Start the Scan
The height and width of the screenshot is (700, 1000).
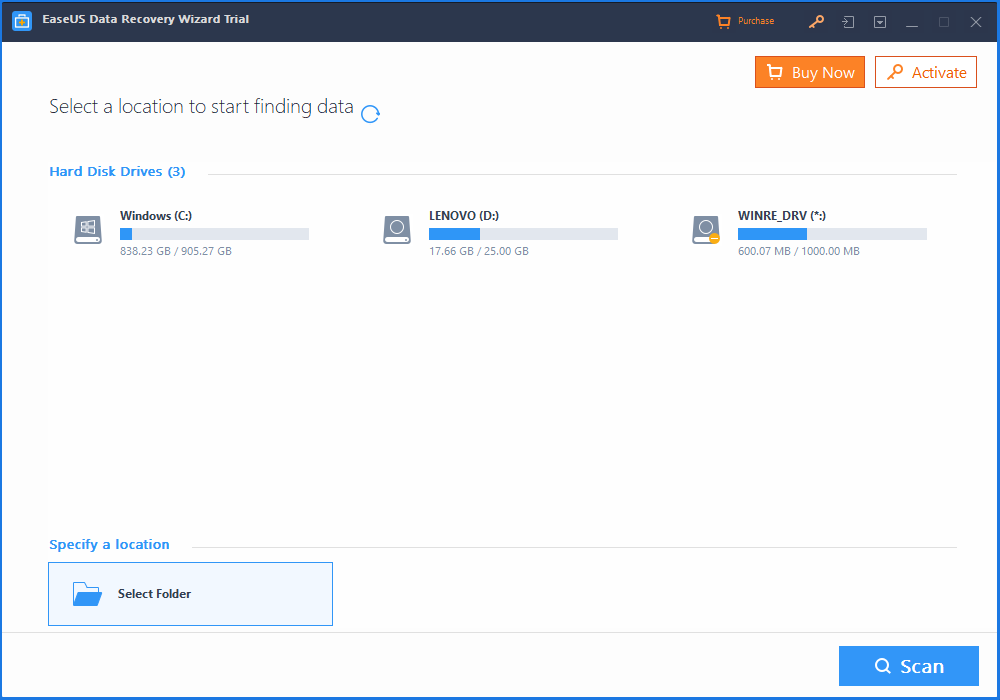coord(908,666)
